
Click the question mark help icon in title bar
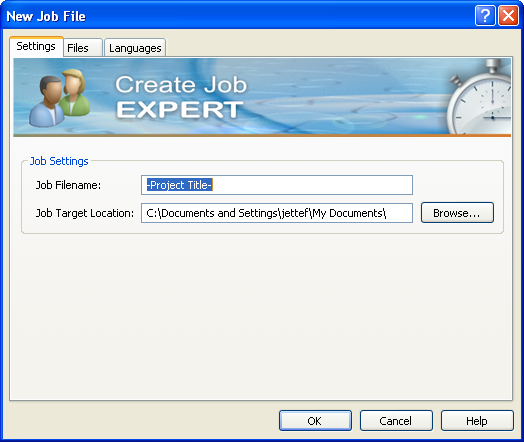485,15
